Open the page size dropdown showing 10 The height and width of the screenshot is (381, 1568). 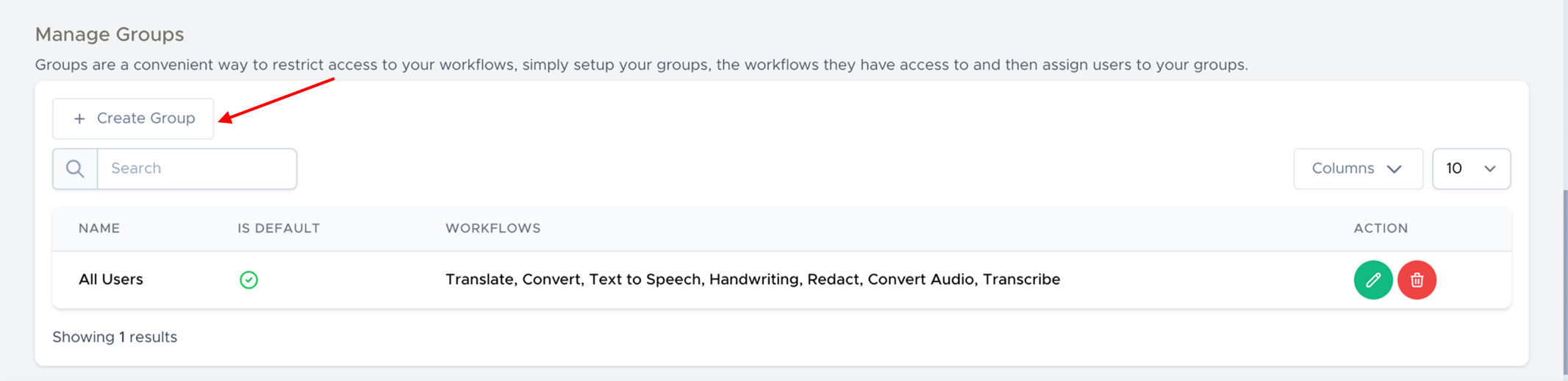1470,168
